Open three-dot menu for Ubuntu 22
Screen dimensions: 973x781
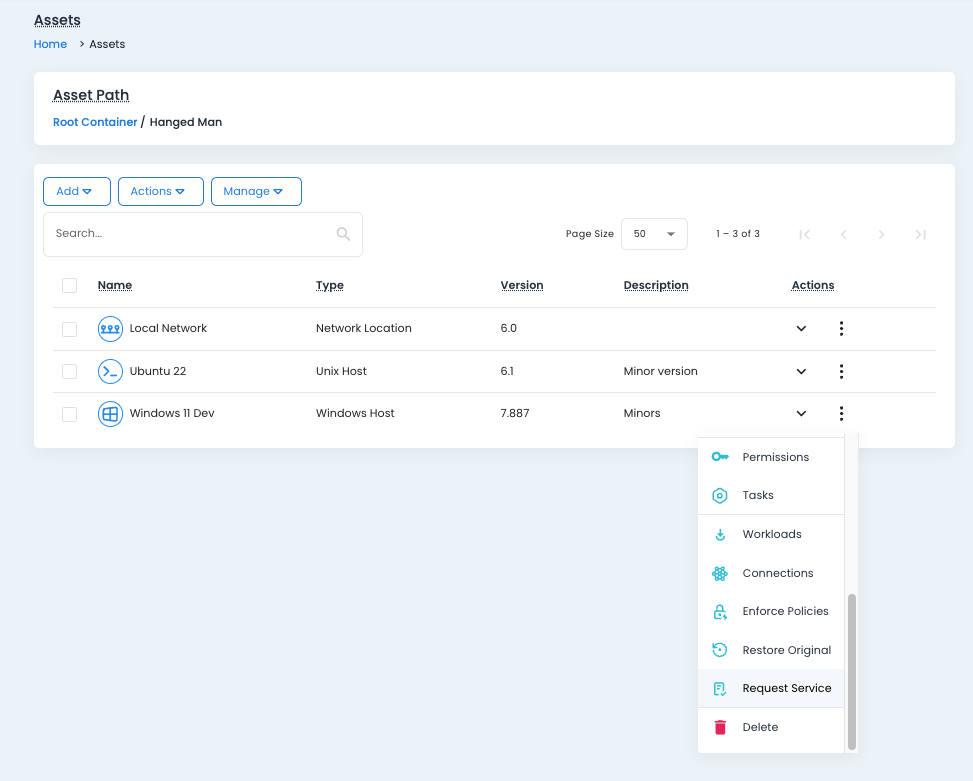pyautogui.click(x=841, y=371)
